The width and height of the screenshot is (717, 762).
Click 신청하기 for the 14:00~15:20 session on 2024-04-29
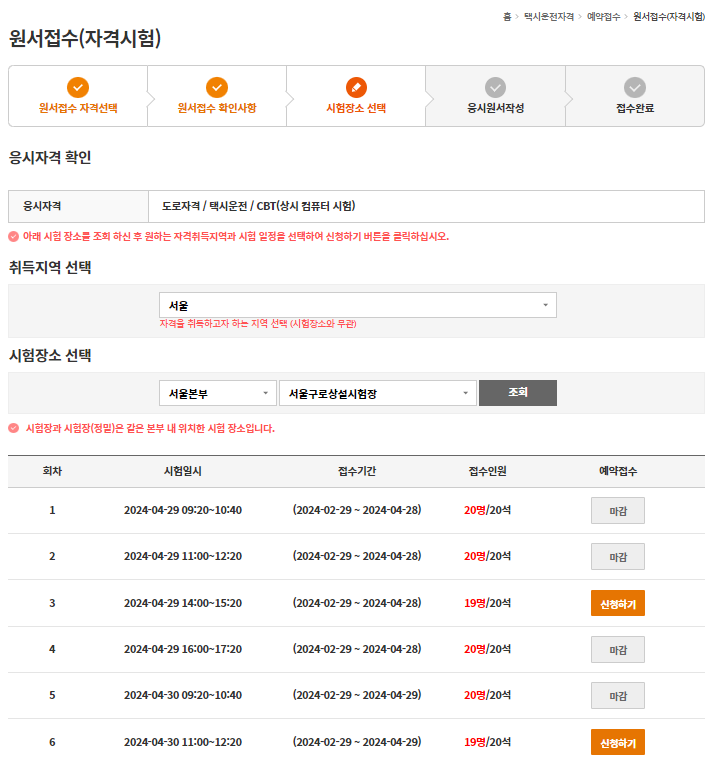pos(618,603)
